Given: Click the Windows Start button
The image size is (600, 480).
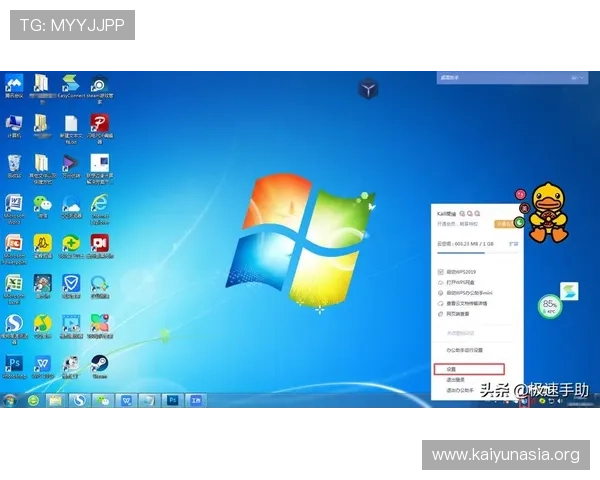Looking at the screenshot, I should [9, 400].
